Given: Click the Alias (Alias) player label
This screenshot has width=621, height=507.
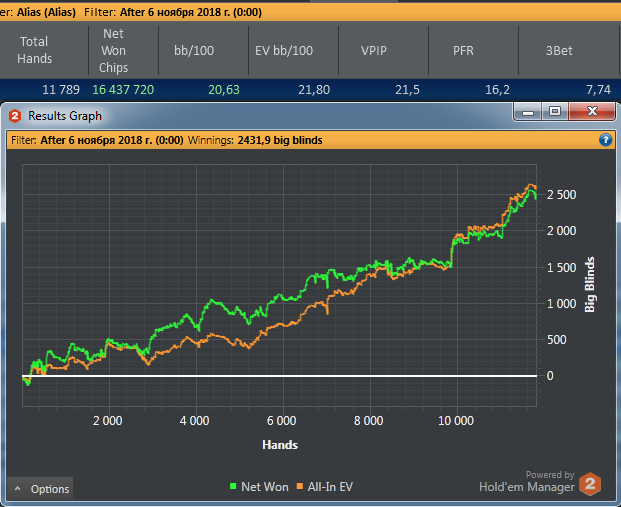Looking at the screenshot, I should tap(46, 12).
